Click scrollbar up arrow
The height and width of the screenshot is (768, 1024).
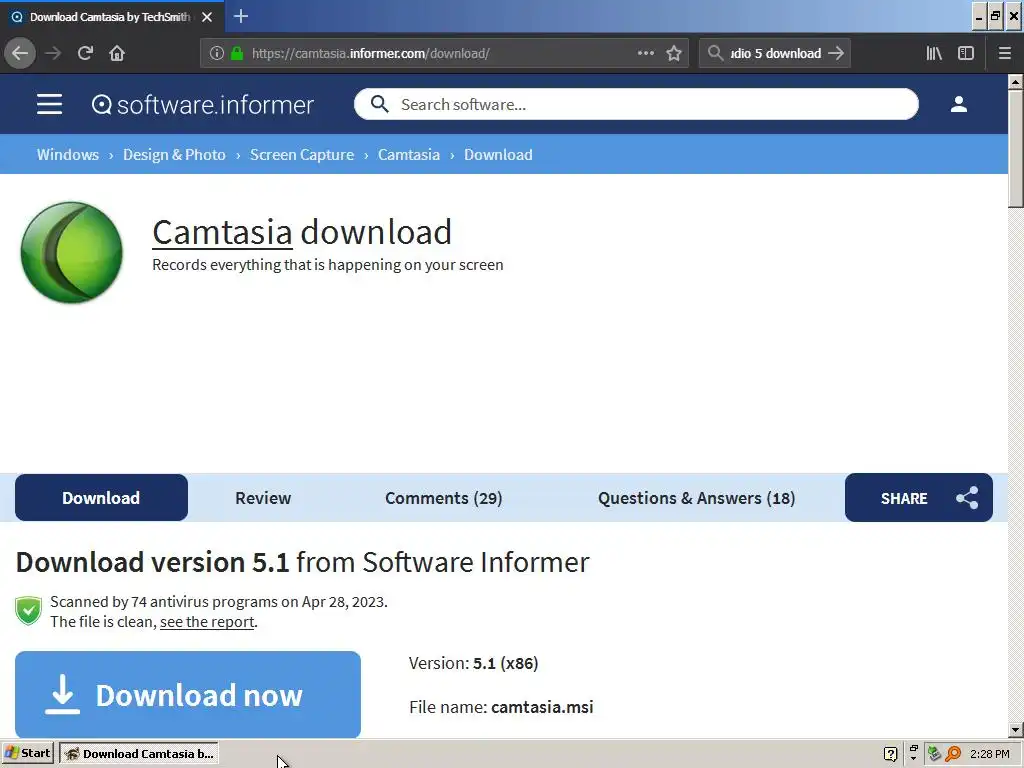pos(1015,82)
